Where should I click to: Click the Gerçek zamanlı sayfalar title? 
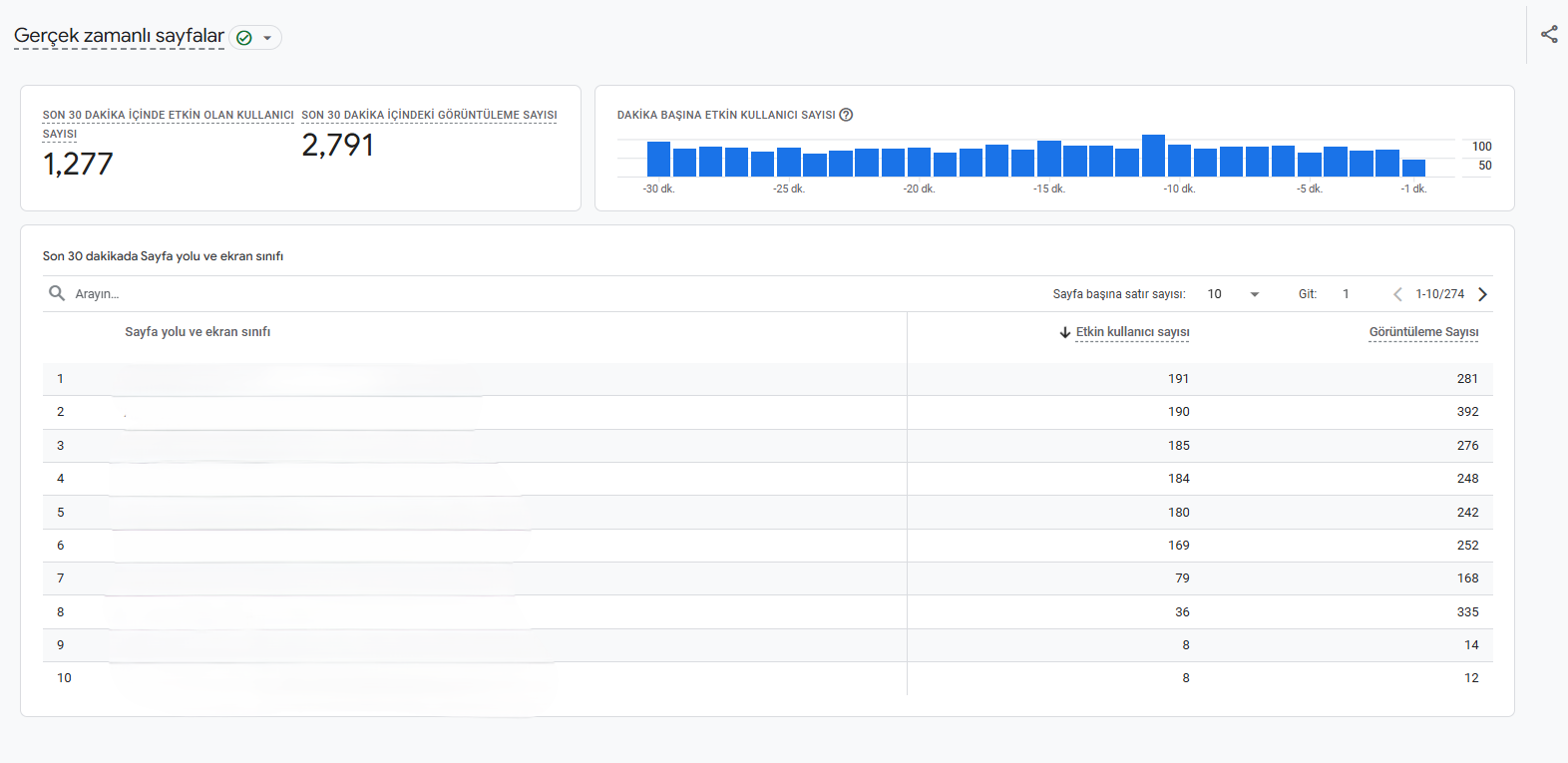tap(119, 36)
